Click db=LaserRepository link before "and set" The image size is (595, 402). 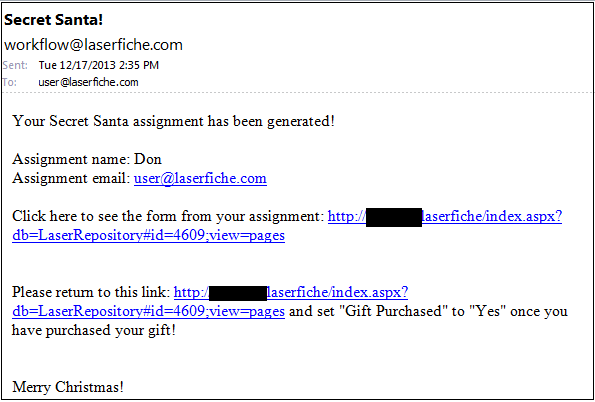(x=148, y=312)
